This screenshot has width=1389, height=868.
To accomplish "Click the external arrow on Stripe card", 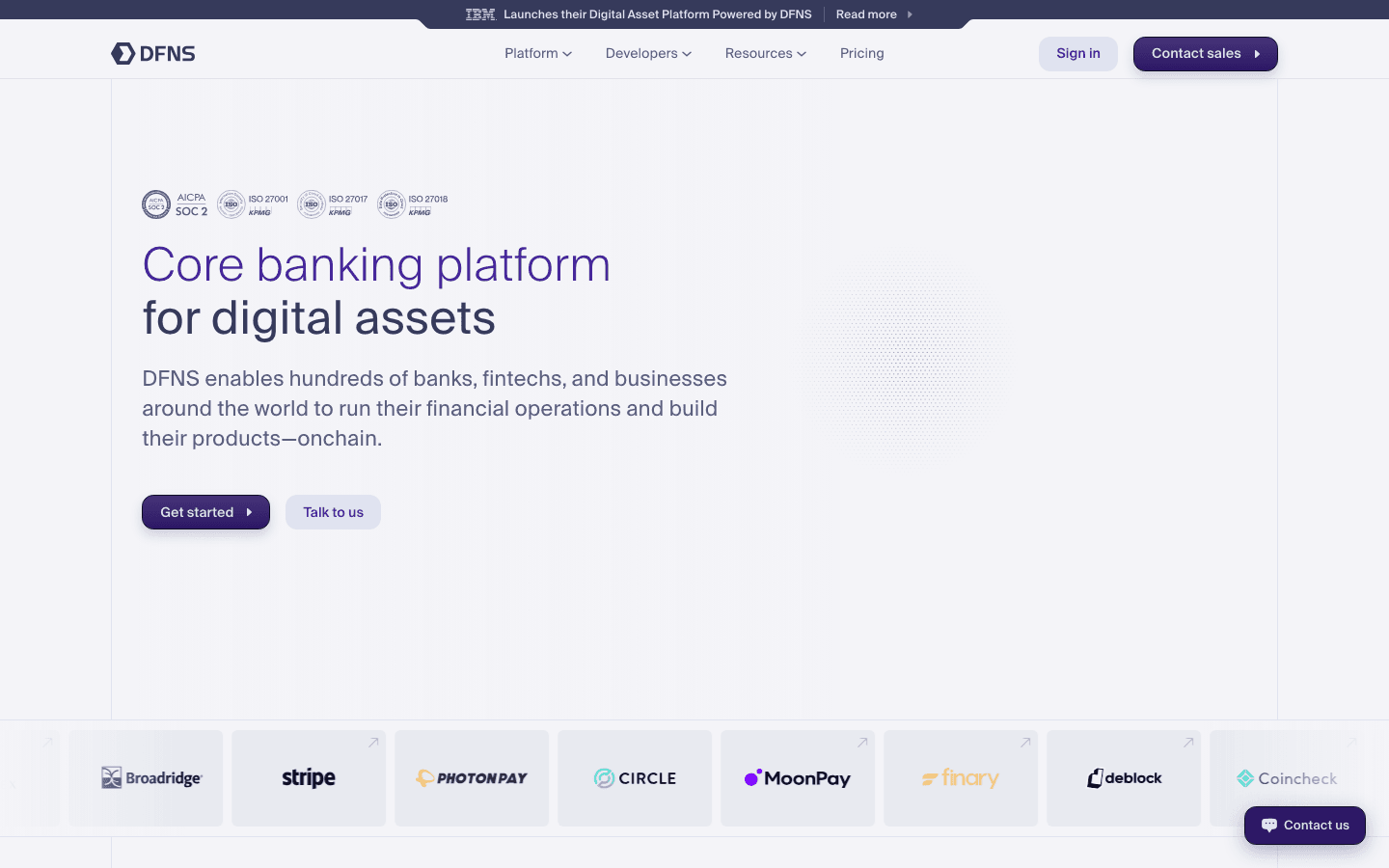I will [373, 743].
